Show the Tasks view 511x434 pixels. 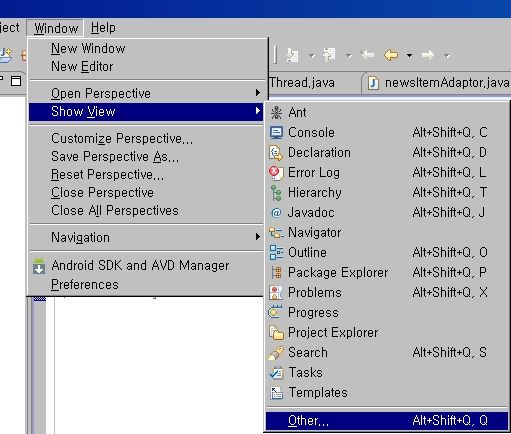click(x=387, y=372)
